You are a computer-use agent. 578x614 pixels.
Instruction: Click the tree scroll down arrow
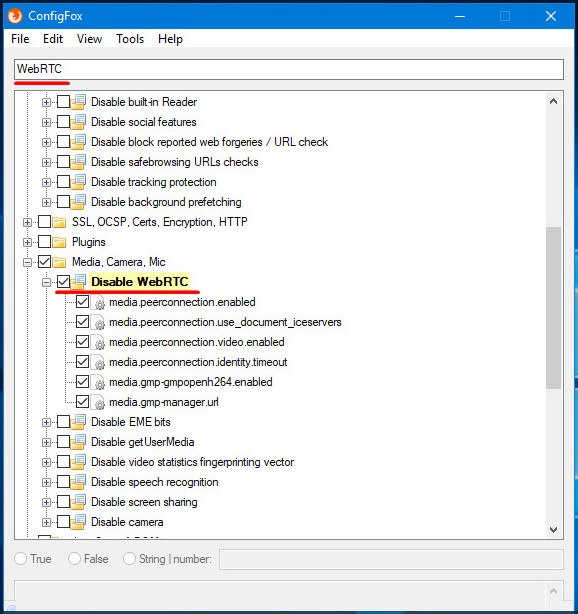click(x=553, y=529)
